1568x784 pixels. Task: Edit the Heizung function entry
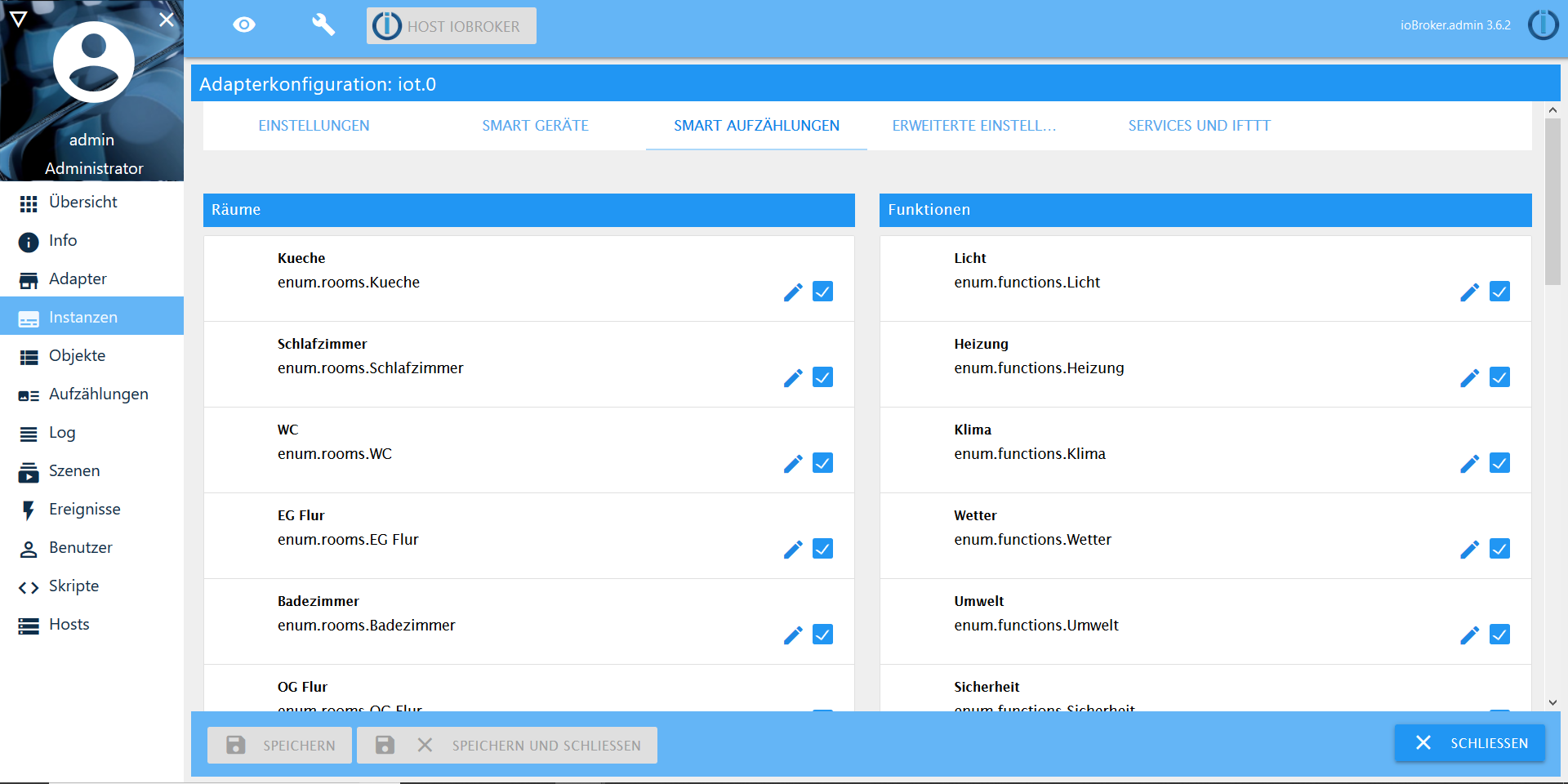(x=1470, y=378)
